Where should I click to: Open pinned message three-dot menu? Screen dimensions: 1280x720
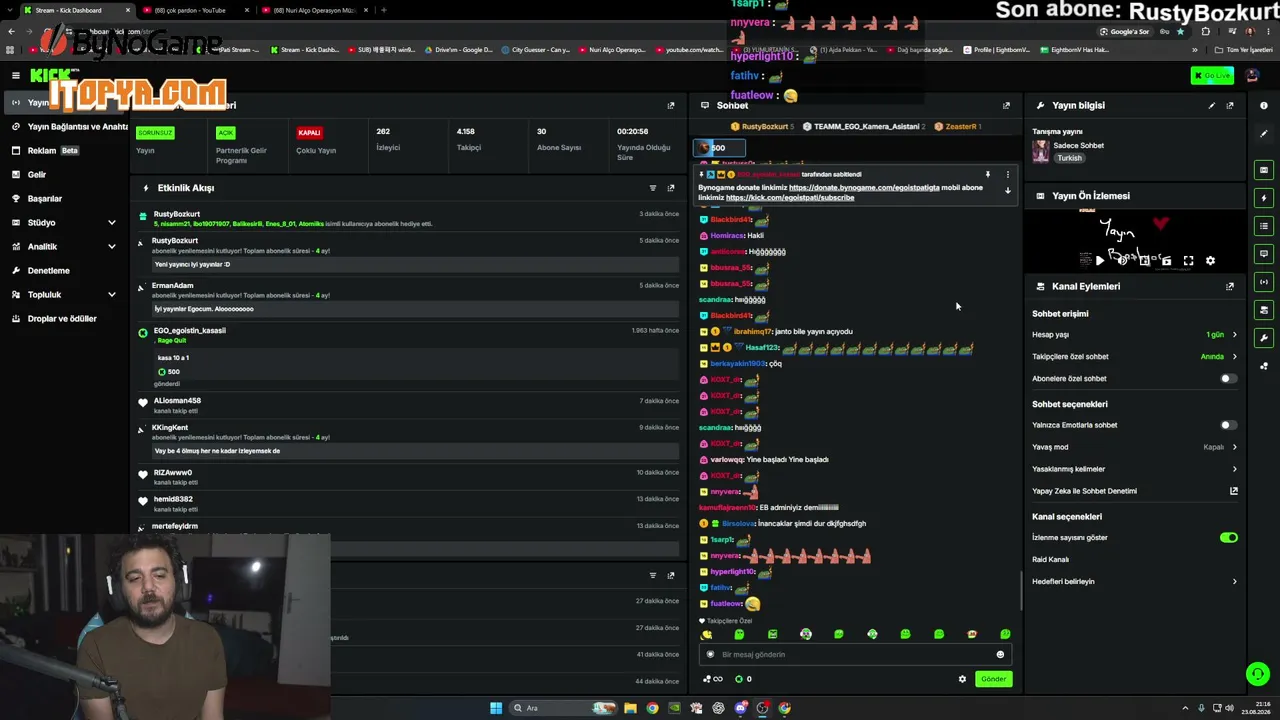pyautogui.click(x=1007, y=175)
